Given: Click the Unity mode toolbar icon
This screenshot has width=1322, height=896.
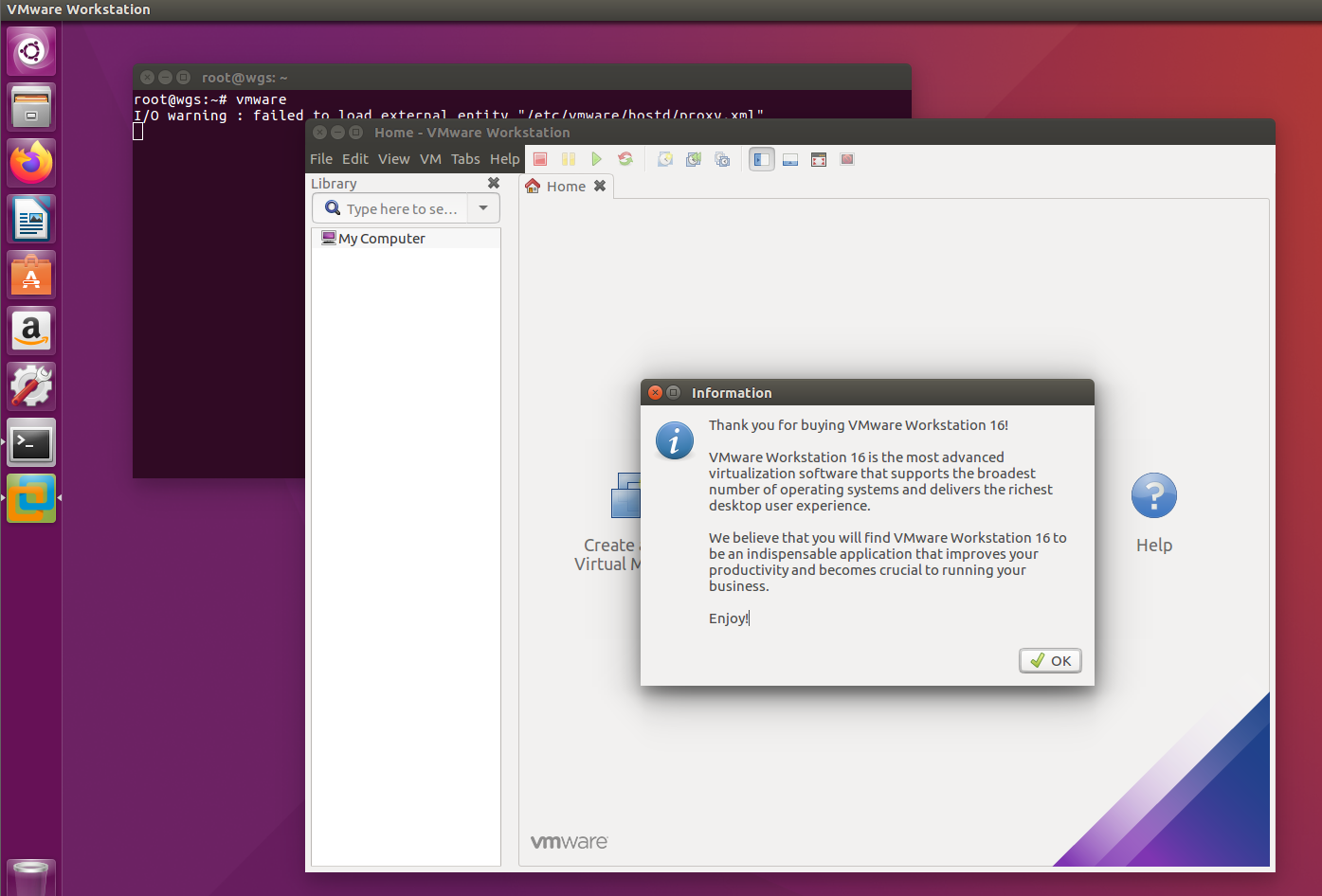Looking at the screenshot, I should (x=847, y=159).
